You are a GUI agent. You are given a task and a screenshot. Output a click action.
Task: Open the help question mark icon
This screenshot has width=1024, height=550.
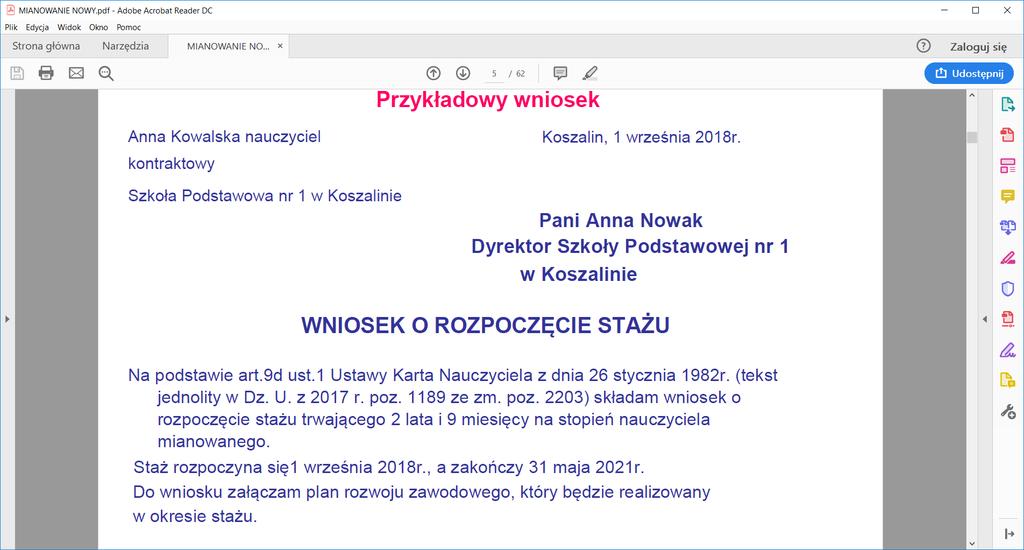pos(923,46)
